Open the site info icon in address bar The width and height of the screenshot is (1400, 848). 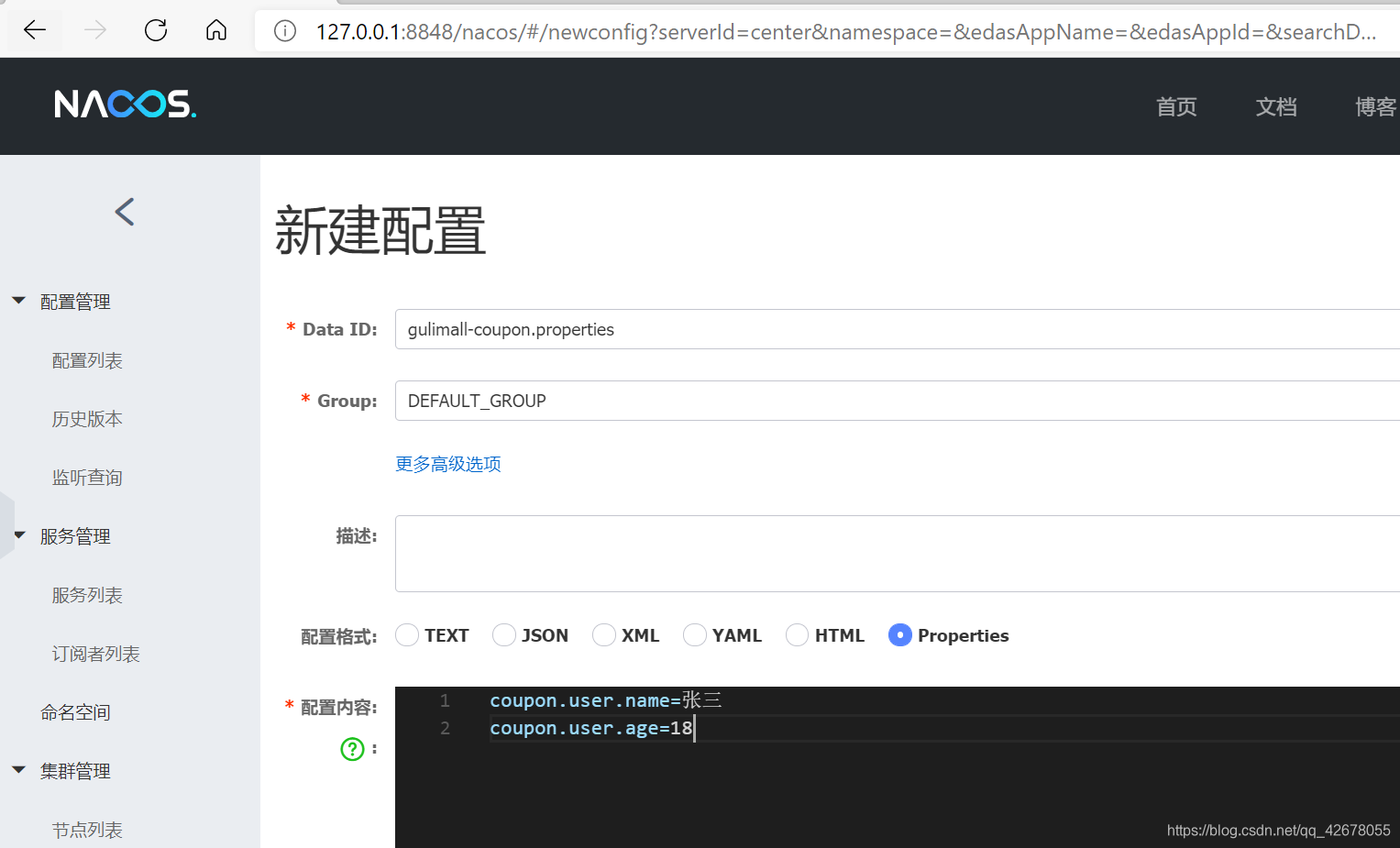point(285,31)
